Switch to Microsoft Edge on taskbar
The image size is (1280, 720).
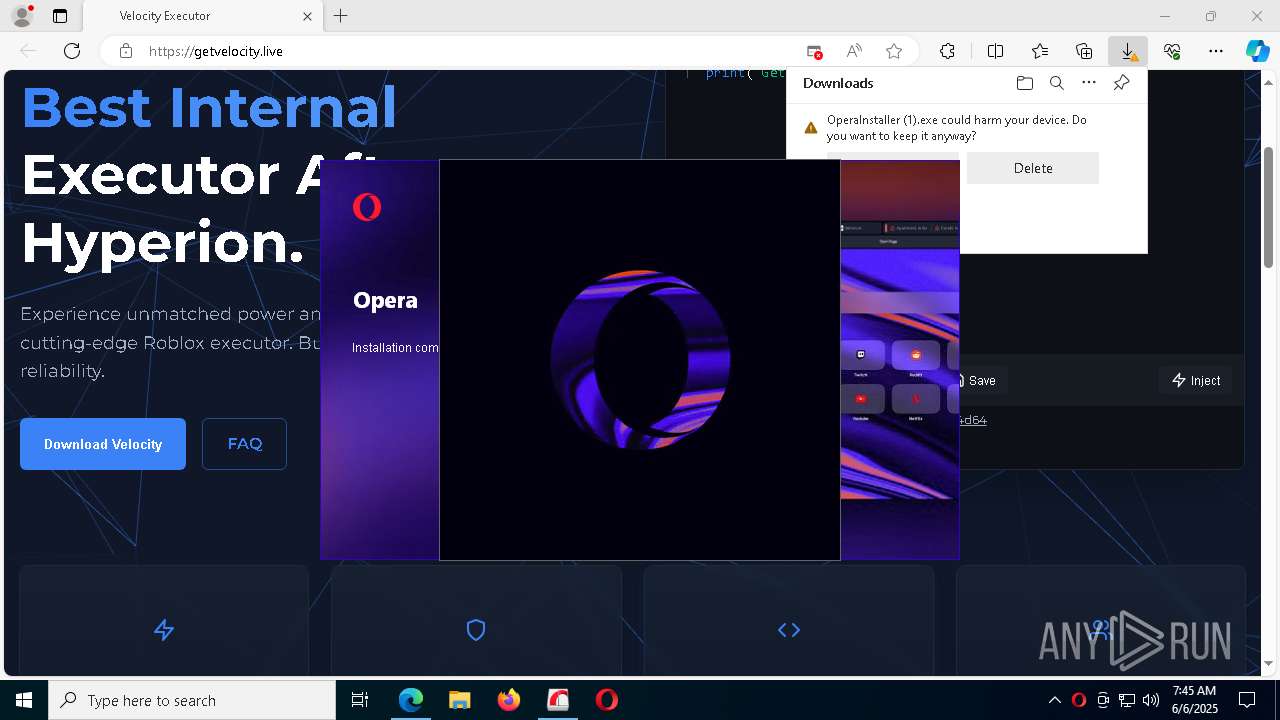coord(411,700)
